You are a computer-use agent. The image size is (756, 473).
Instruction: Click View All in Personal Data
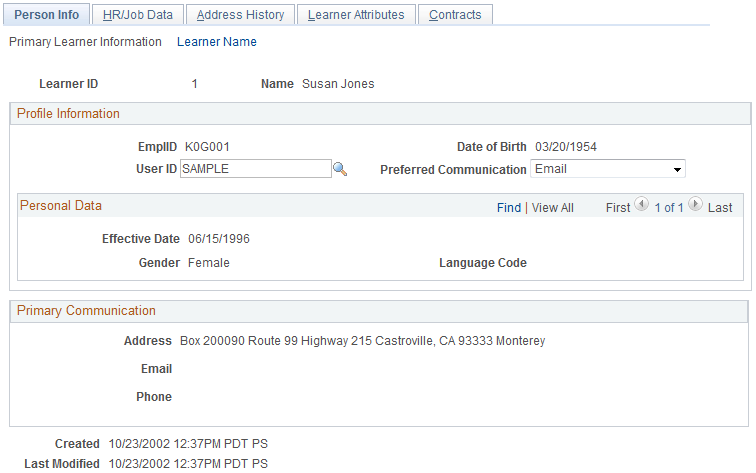pos(553,208)
